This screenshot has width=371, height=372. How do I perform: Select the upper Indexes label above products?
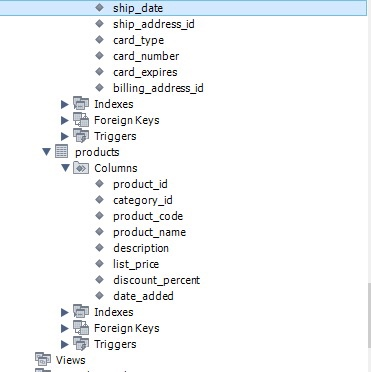tap(114, 104)
